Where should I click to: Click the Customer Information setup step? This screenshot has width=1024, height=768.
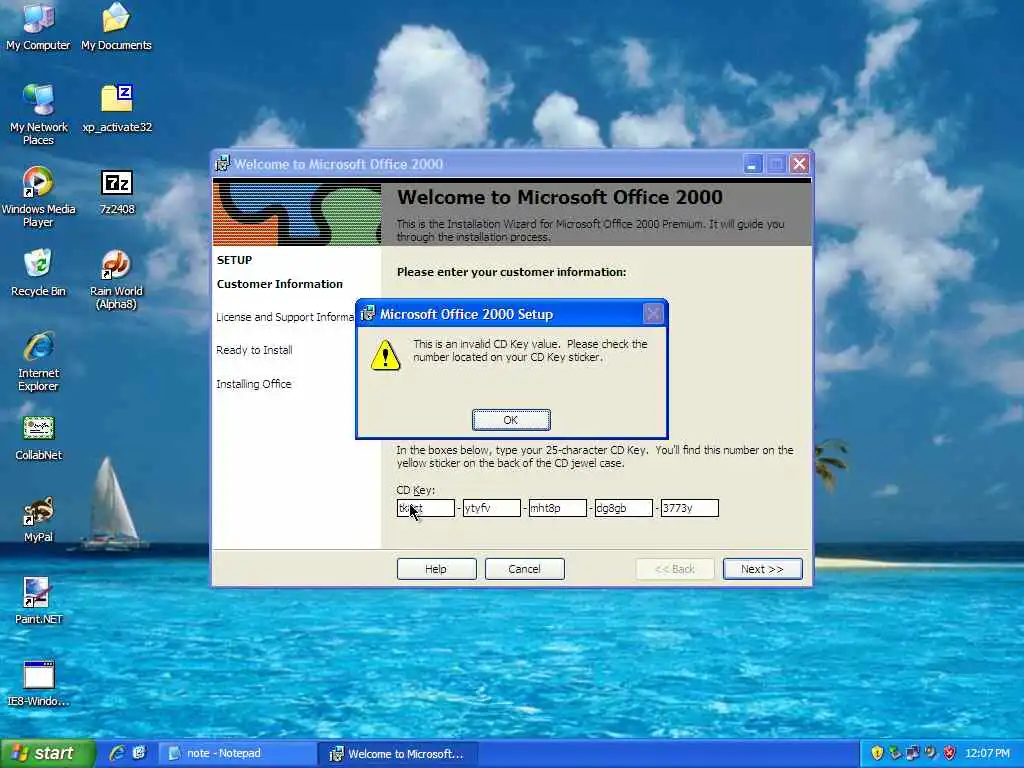click(x=280, y=284)
